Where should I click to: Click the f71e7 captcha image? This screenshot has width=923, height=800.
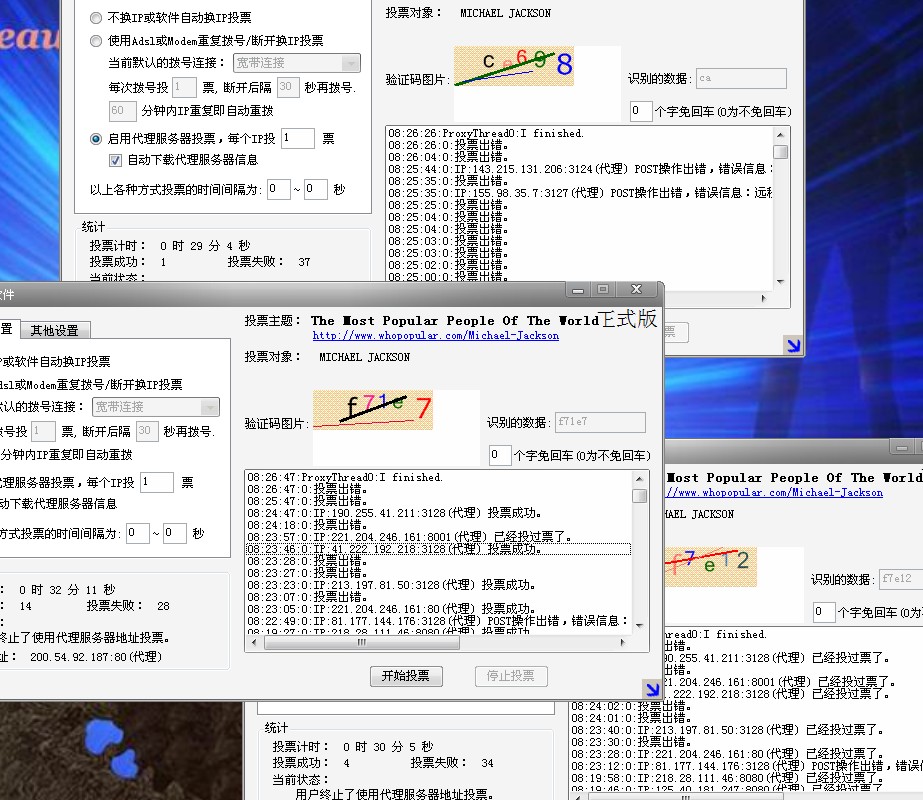(x=373, y=410)
